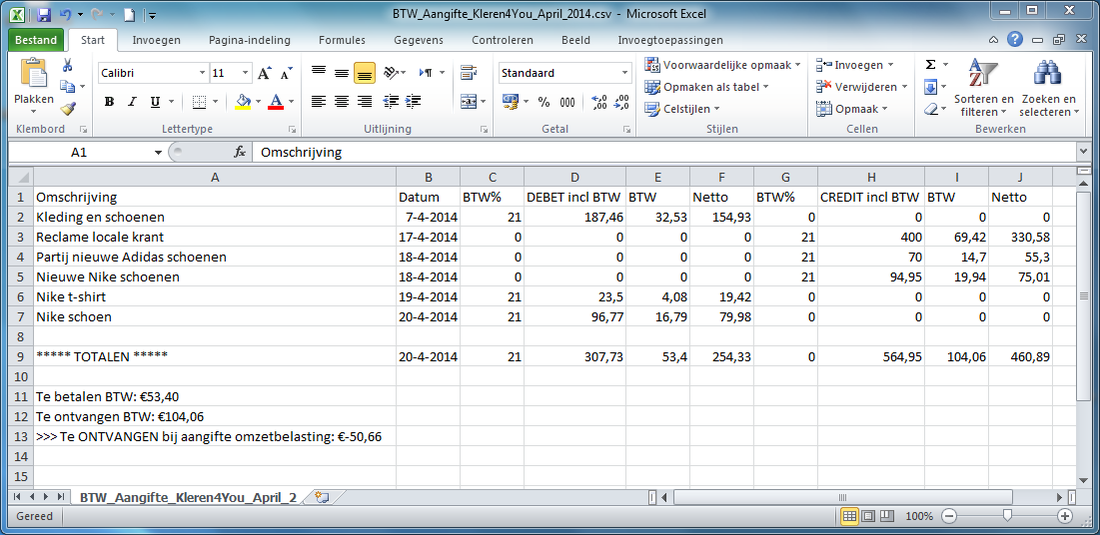
Task: Align text right in cell
Action: 364,102
